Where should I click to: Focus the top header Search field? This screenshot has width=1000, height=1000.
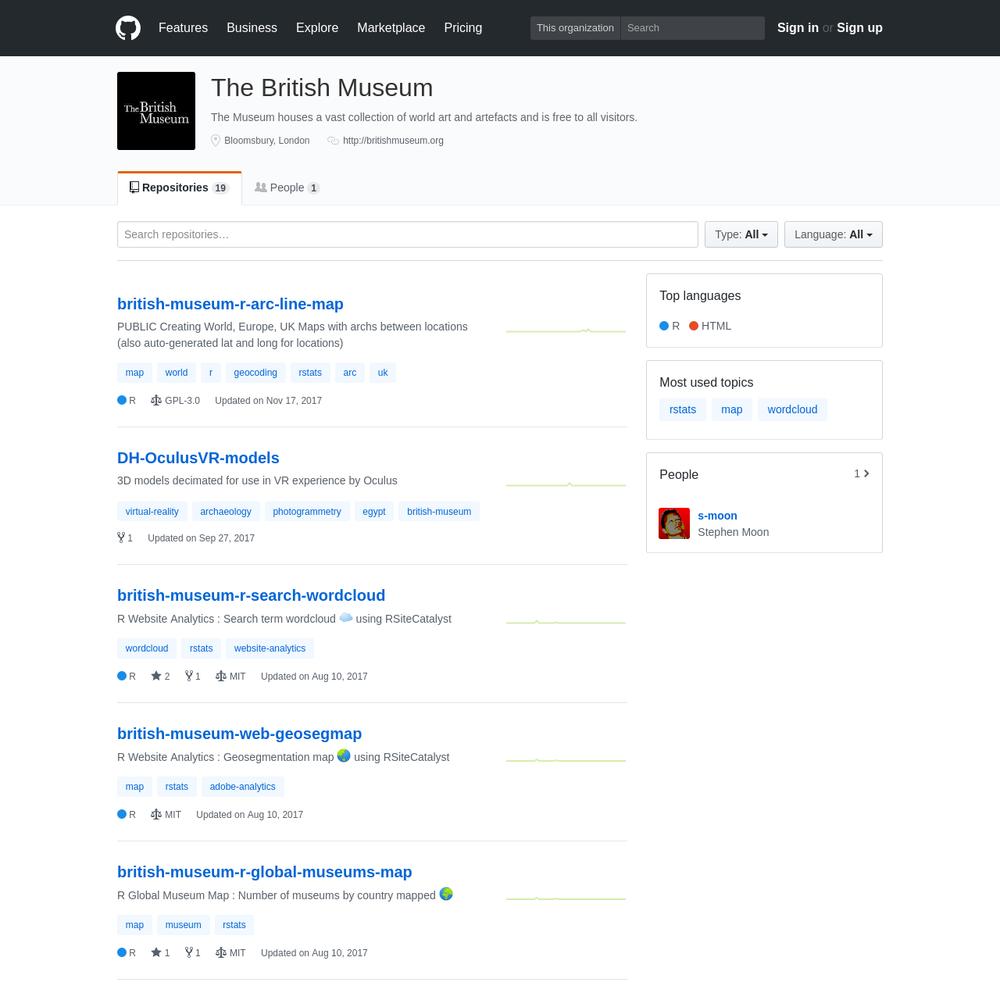[693, 28]
